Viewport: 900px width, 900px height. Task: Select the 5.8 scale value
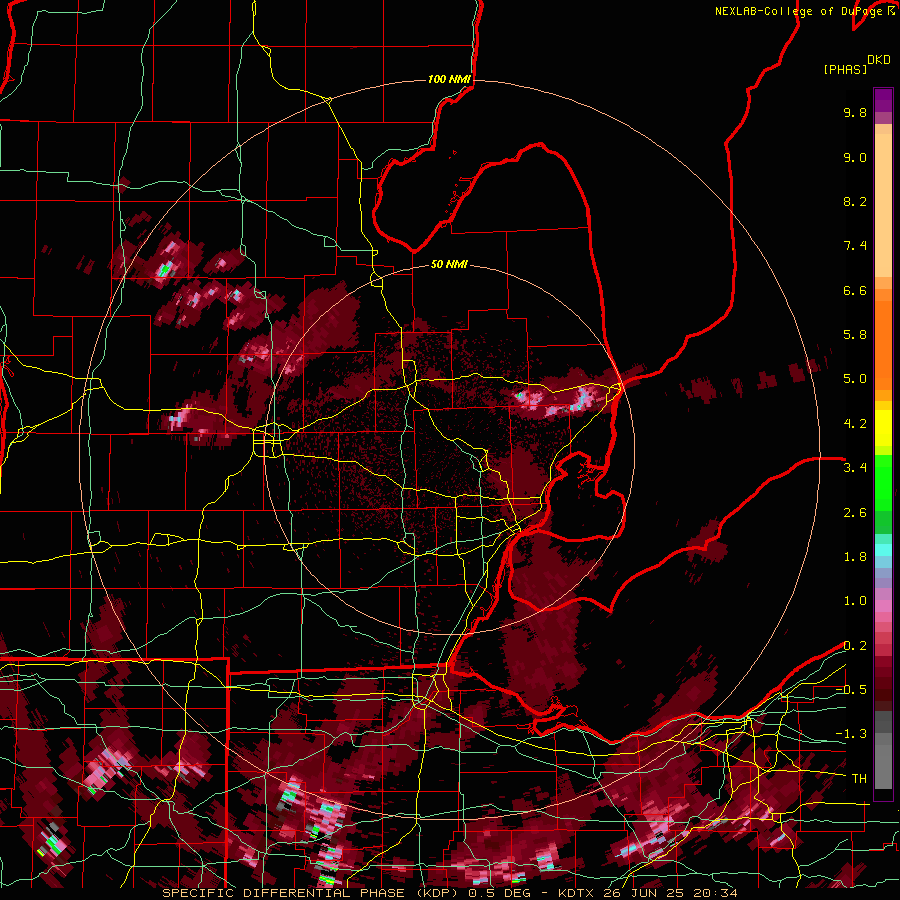pos(855,335)
